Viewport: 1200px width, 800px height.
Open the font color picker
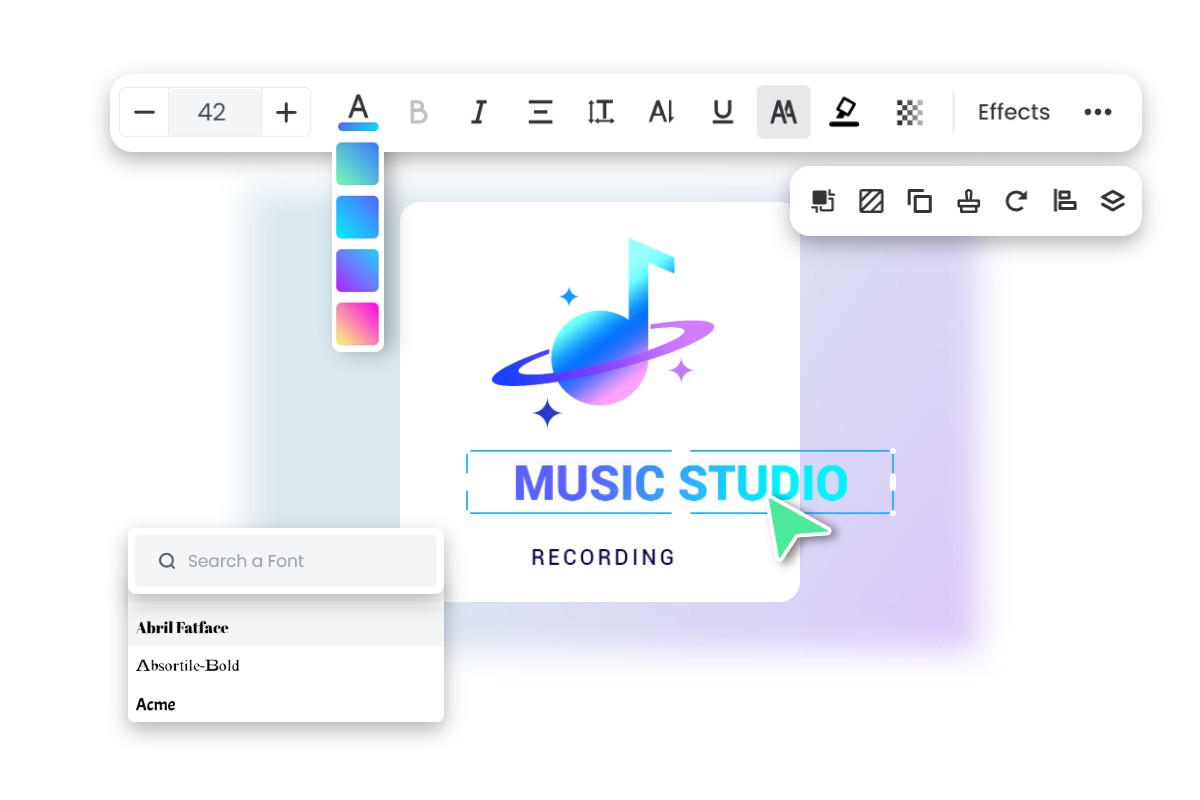click(358, 112)
